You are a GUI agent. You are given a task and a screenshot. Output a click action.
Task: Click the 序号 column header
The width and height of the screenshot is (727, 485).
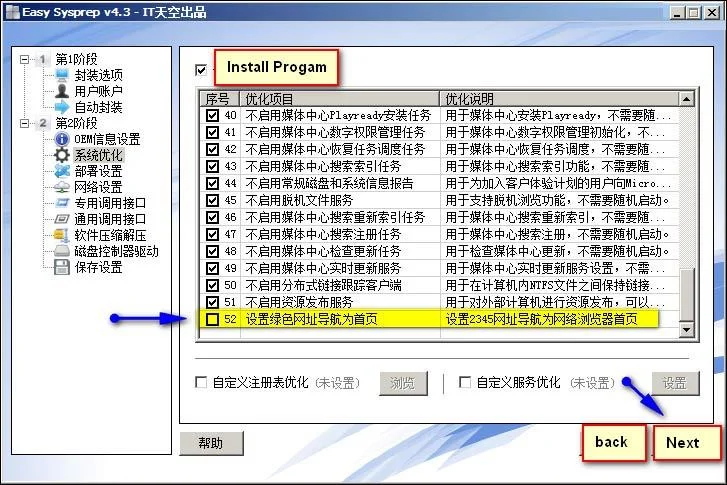[x=220, y=99]
